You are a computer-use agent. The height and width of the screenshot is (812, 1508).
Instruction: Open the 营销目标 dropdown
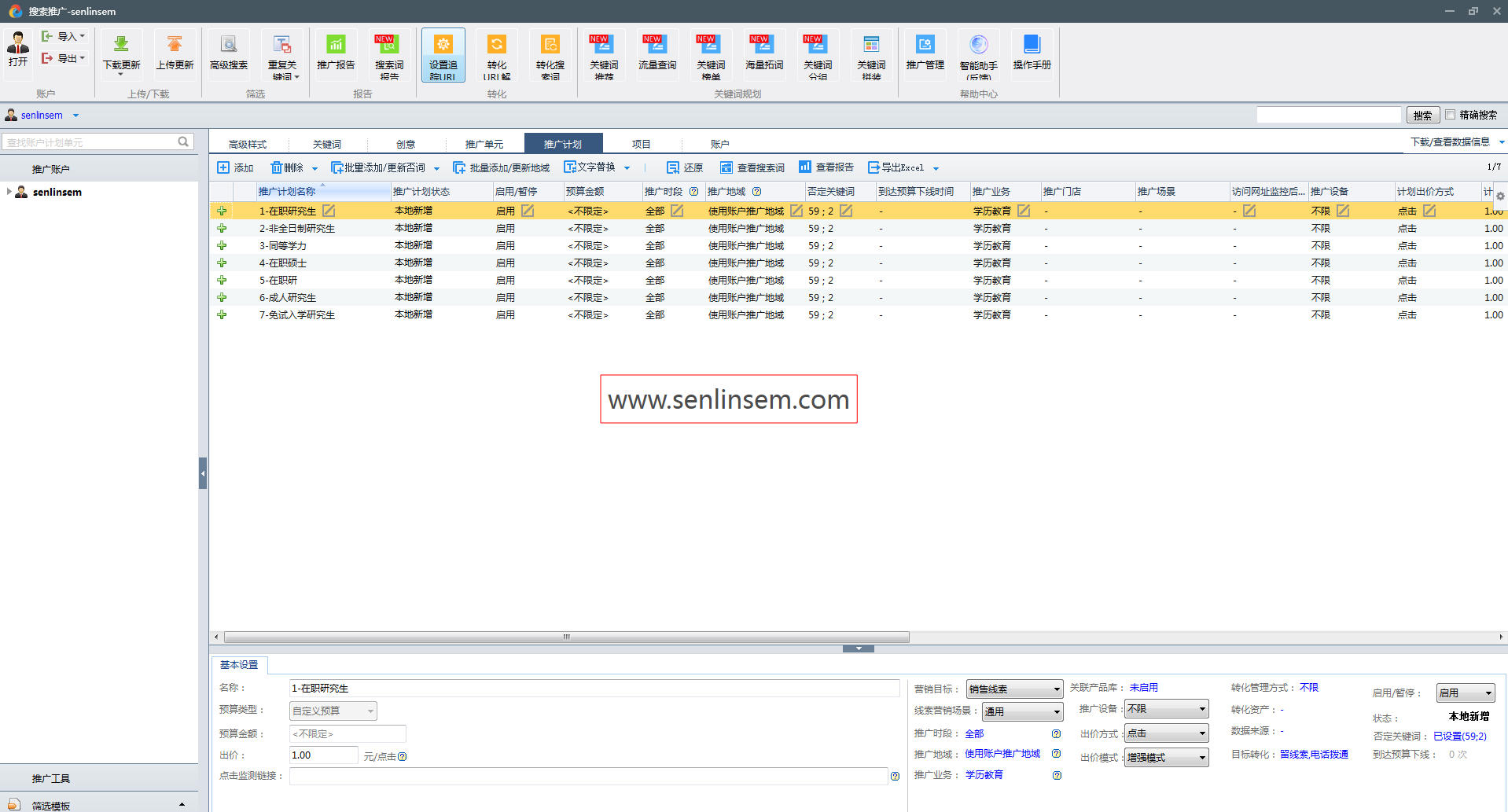click(1014, 689)
